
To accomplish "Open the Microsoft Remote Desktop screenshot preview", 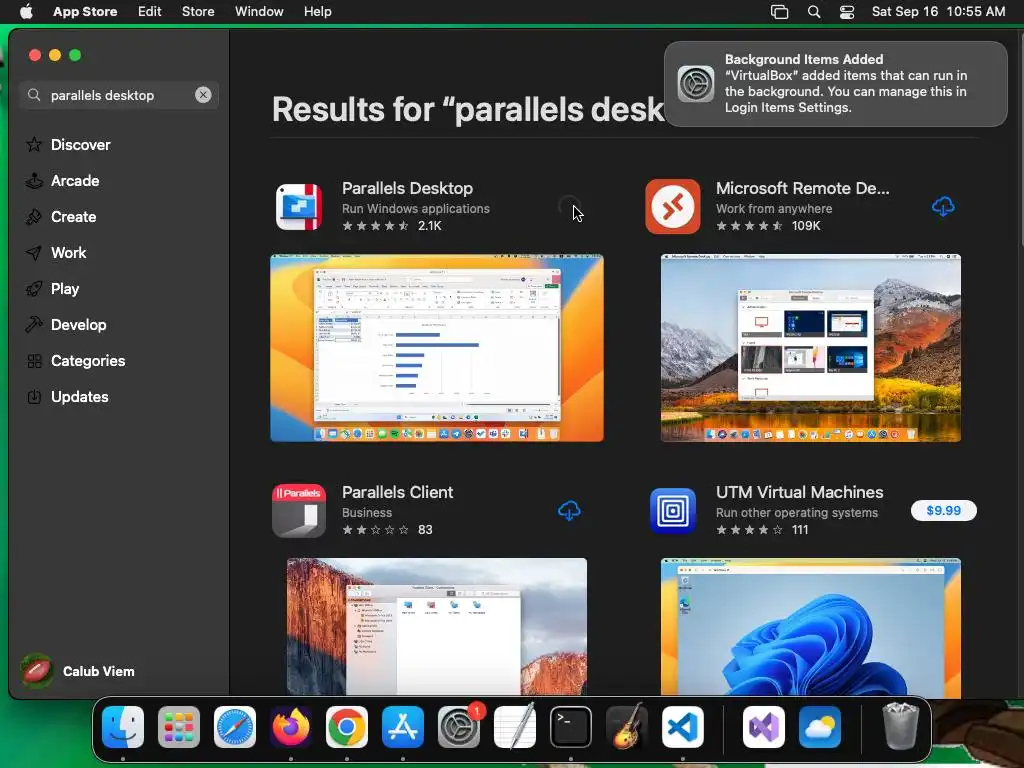I will (810, 348).
